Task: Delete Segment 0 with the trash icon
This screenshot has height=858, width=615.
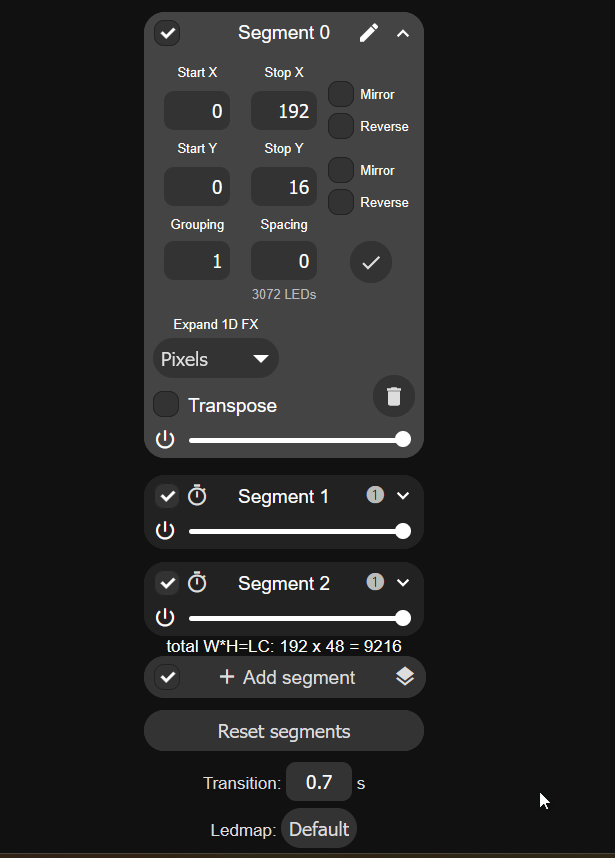Action: click(394, 396)
